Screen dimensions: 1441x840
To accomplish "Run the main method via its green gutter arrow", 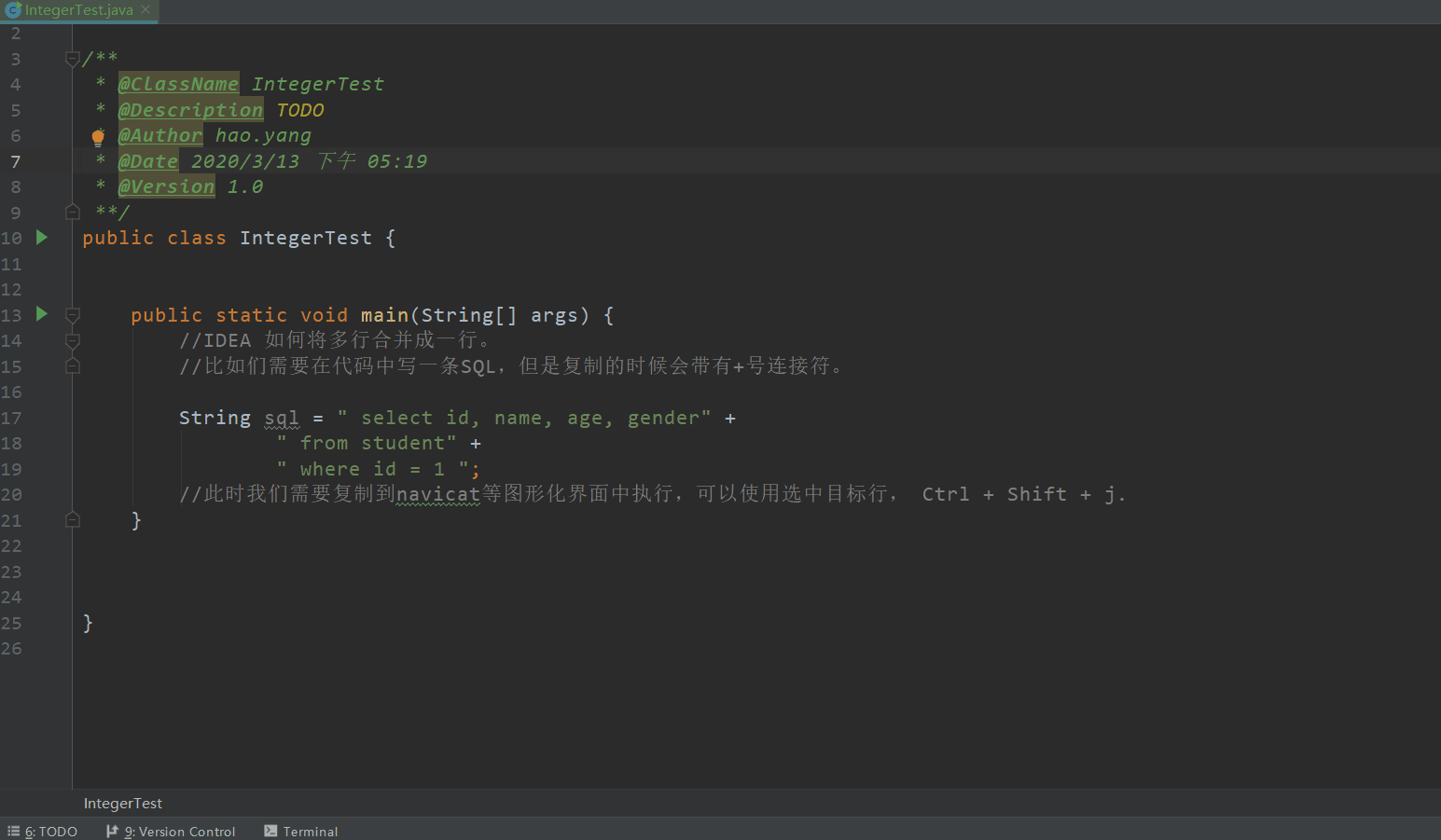I will pyautogui.click(x=40, y=315).
